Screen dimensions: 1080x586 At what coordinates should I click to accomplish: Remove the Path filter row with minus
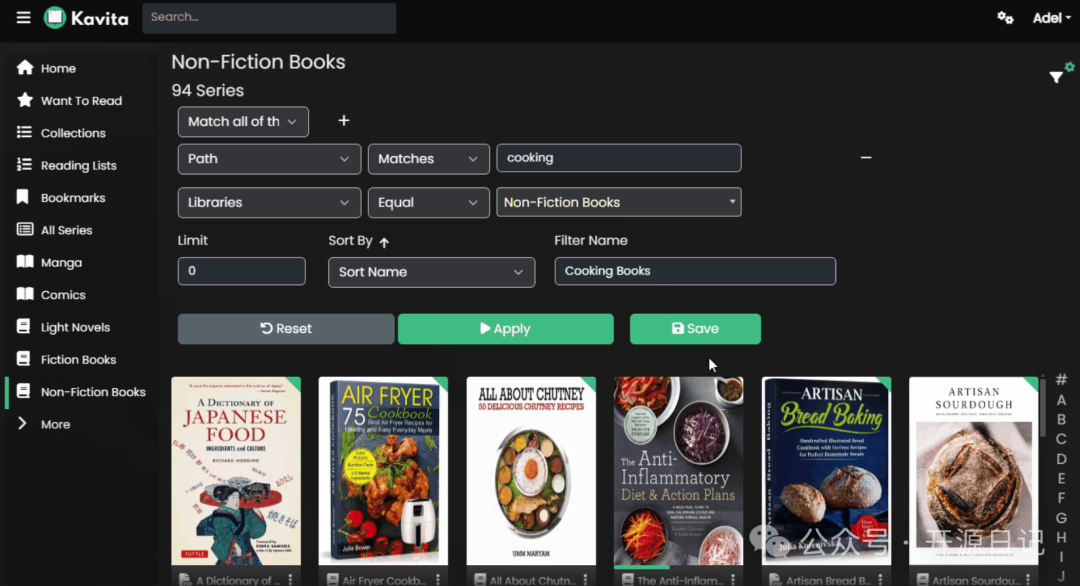click(866, 158)
